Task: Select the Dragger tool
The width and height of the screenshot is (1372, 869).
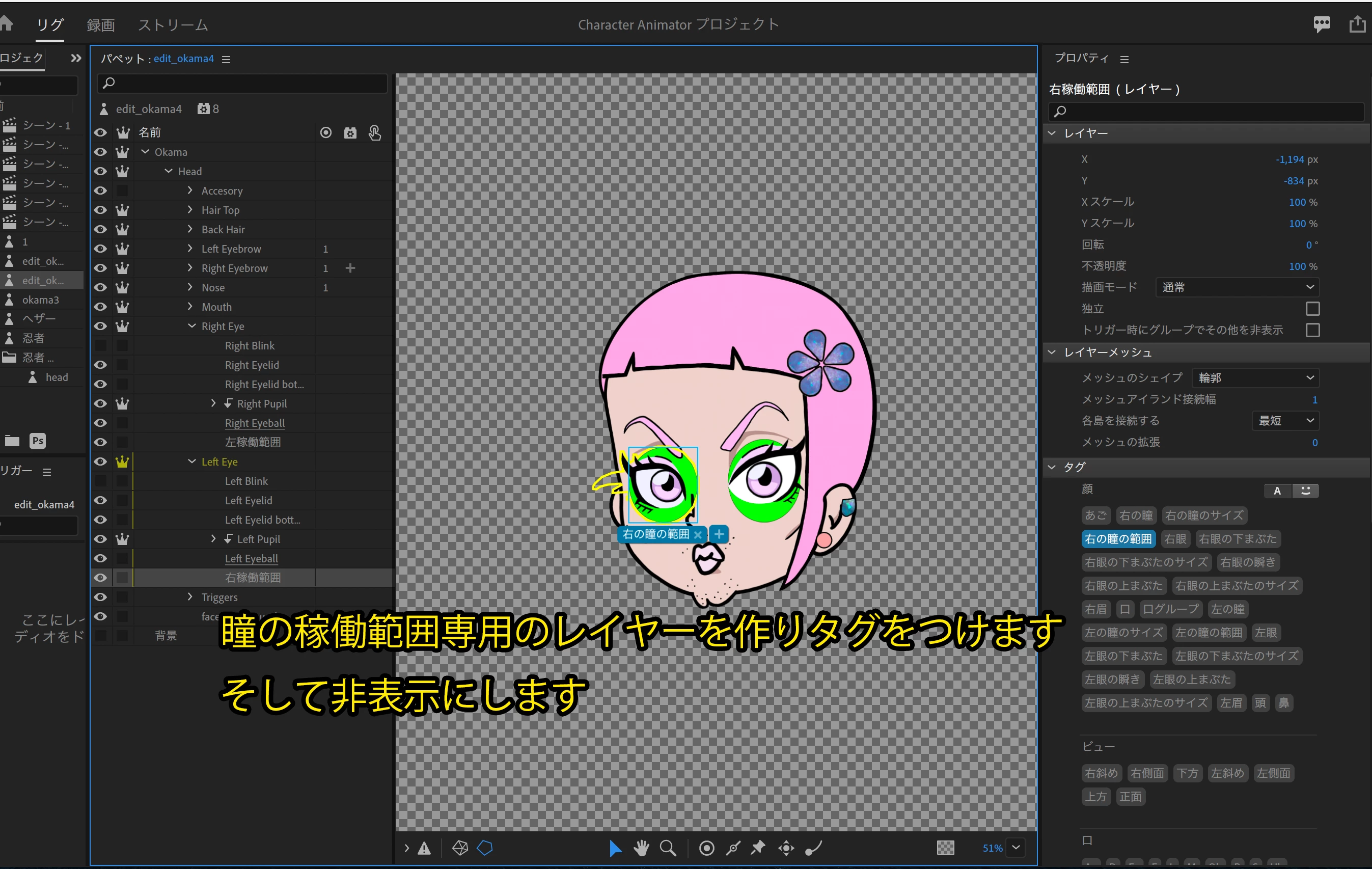Action: coord(786,848)
